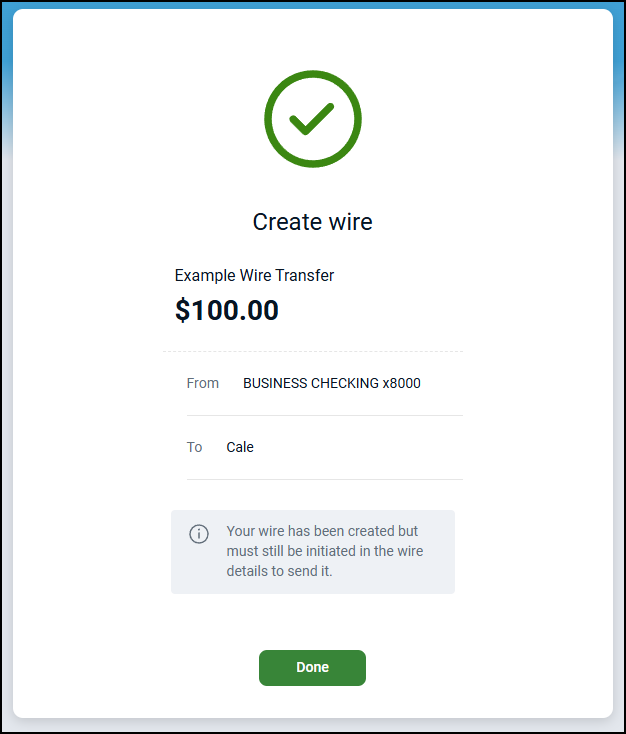Image resolution: width=626 pixels, height=734 pixels.
Task: Click the "To" row label
Action: tap(194, 447)
